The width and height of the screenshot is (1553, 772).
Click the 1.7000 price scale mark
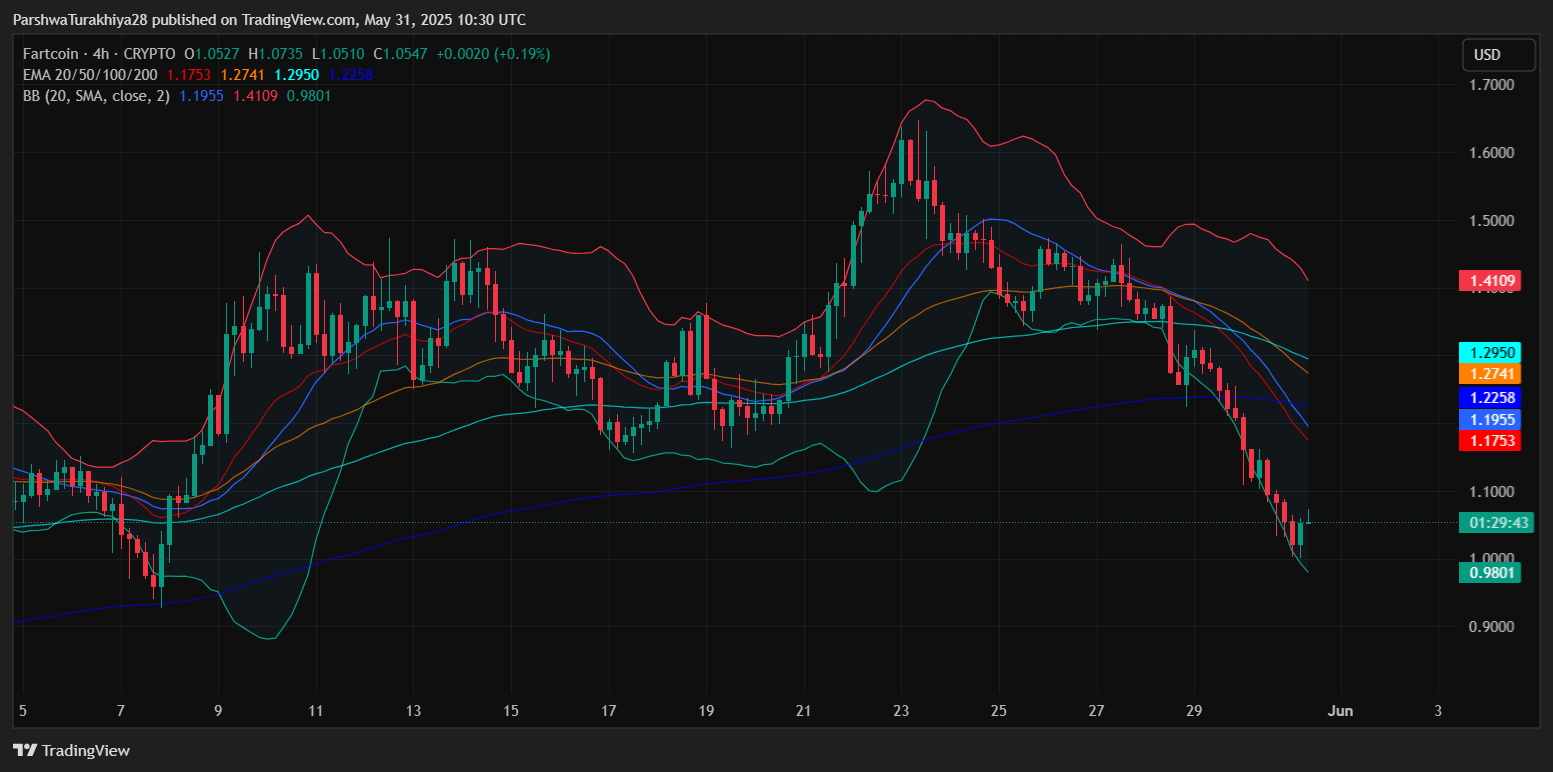(1490, 85)
